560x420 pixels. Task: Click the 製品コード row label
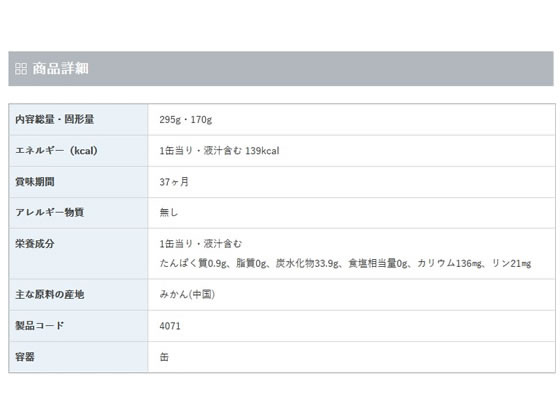click(x=40, y=326)
